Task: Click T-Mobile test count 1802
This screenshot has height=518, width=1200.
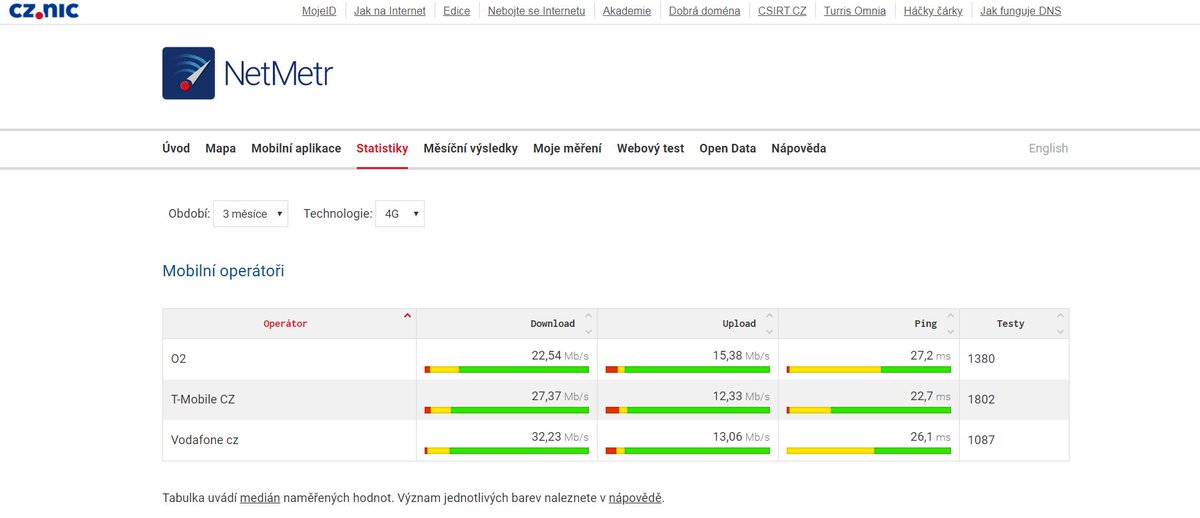Action: click(981, 399)
